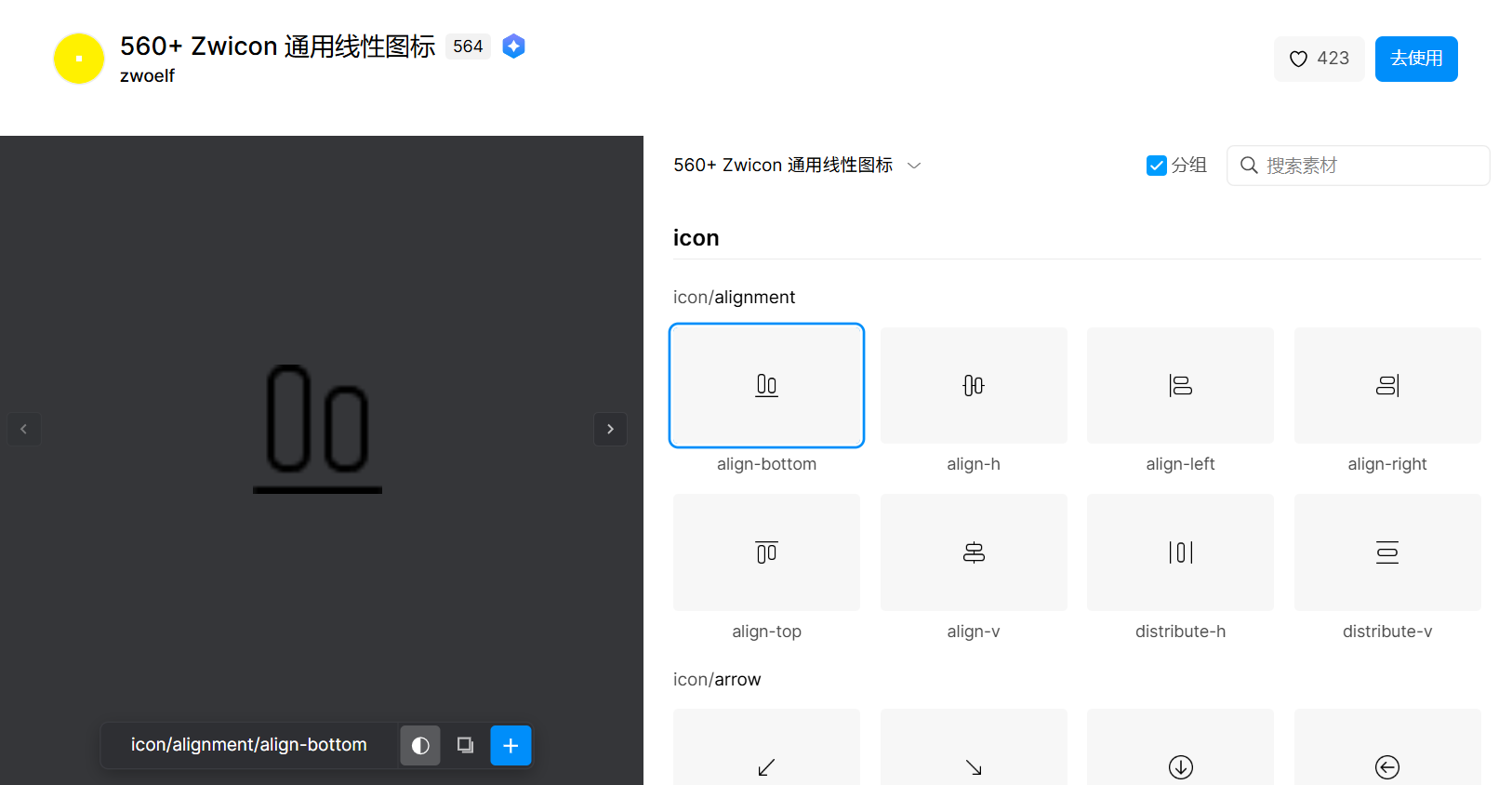
Task: Click the icon/alignment/align-bottom path label
Action: point(248,745)
